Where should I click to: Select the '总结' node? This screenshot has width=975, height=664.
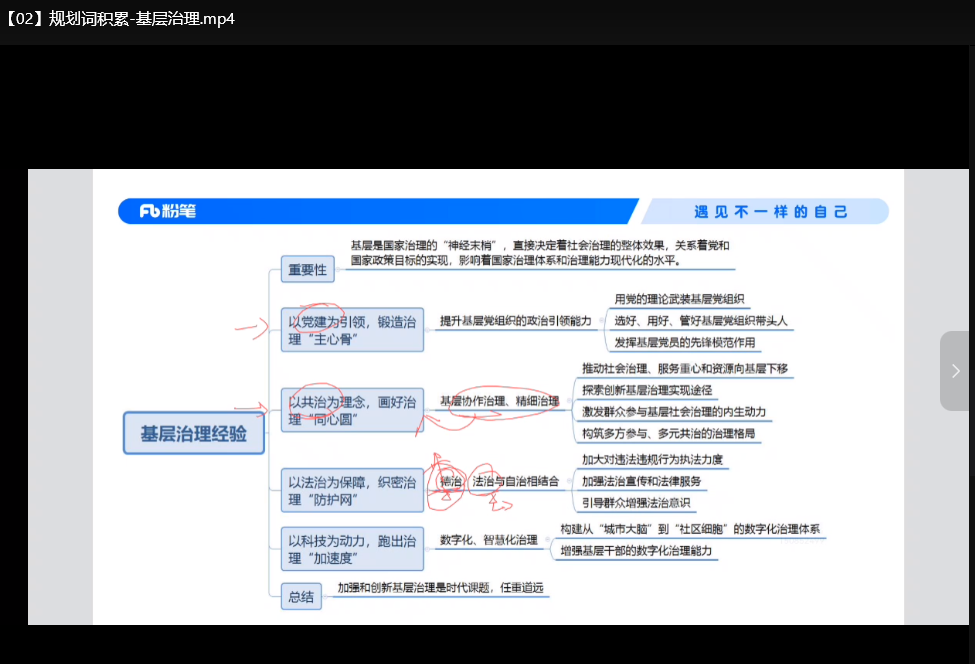coord(301,597)
